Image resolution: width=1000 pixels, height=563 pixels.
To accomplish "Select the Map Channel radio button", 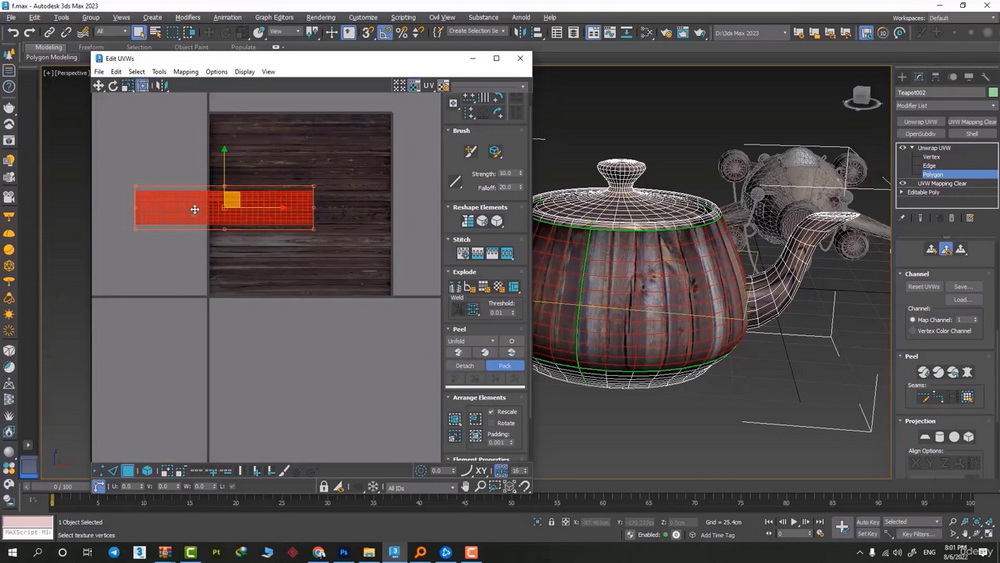I will coord(913,319).
